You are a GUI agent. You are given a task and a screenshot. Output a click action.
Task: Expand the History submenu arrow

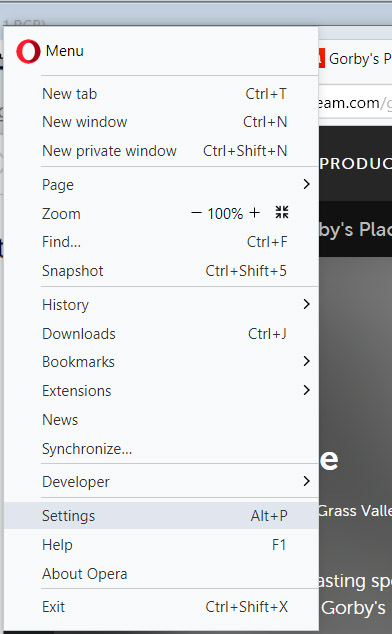[x=307, y=304]
